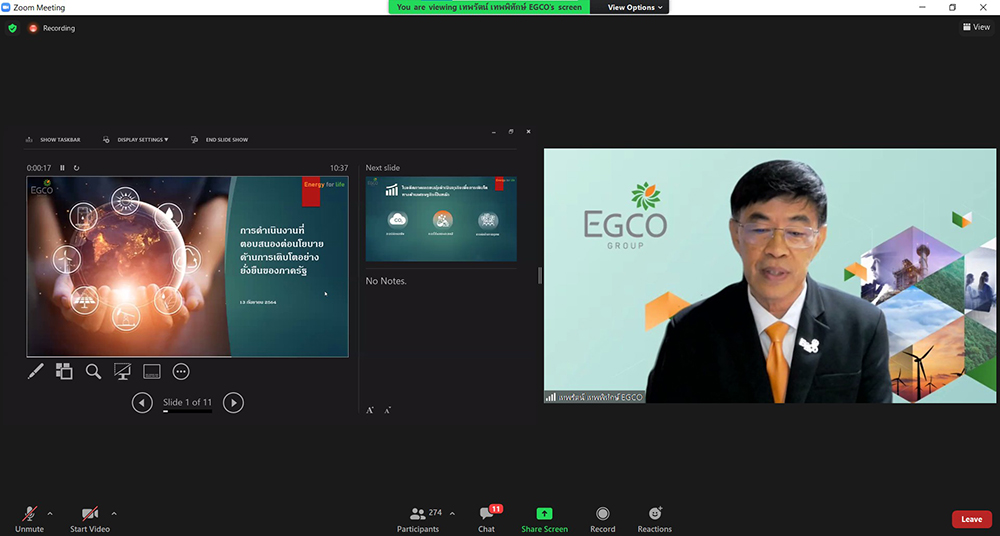Screen dimensions: 1000x536
Task: Decrease the notes text size
Action: pos(388,410)
